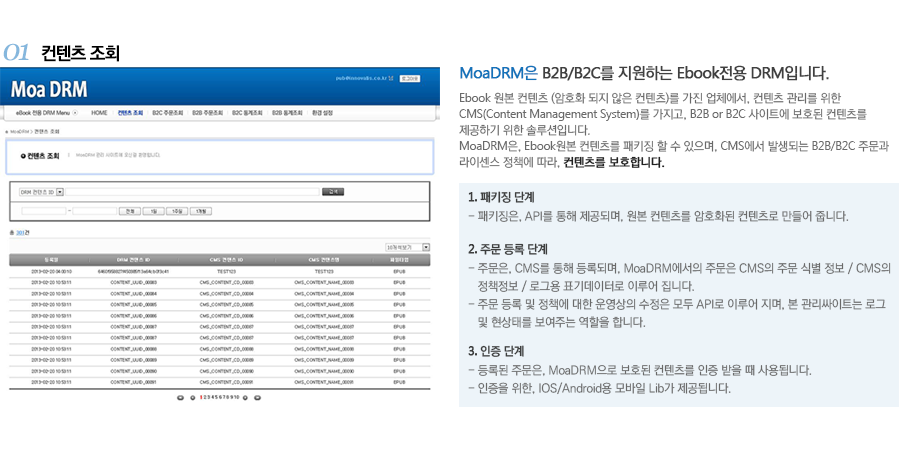
Task: Select the 전체 period button
Action: coord(130,212)
